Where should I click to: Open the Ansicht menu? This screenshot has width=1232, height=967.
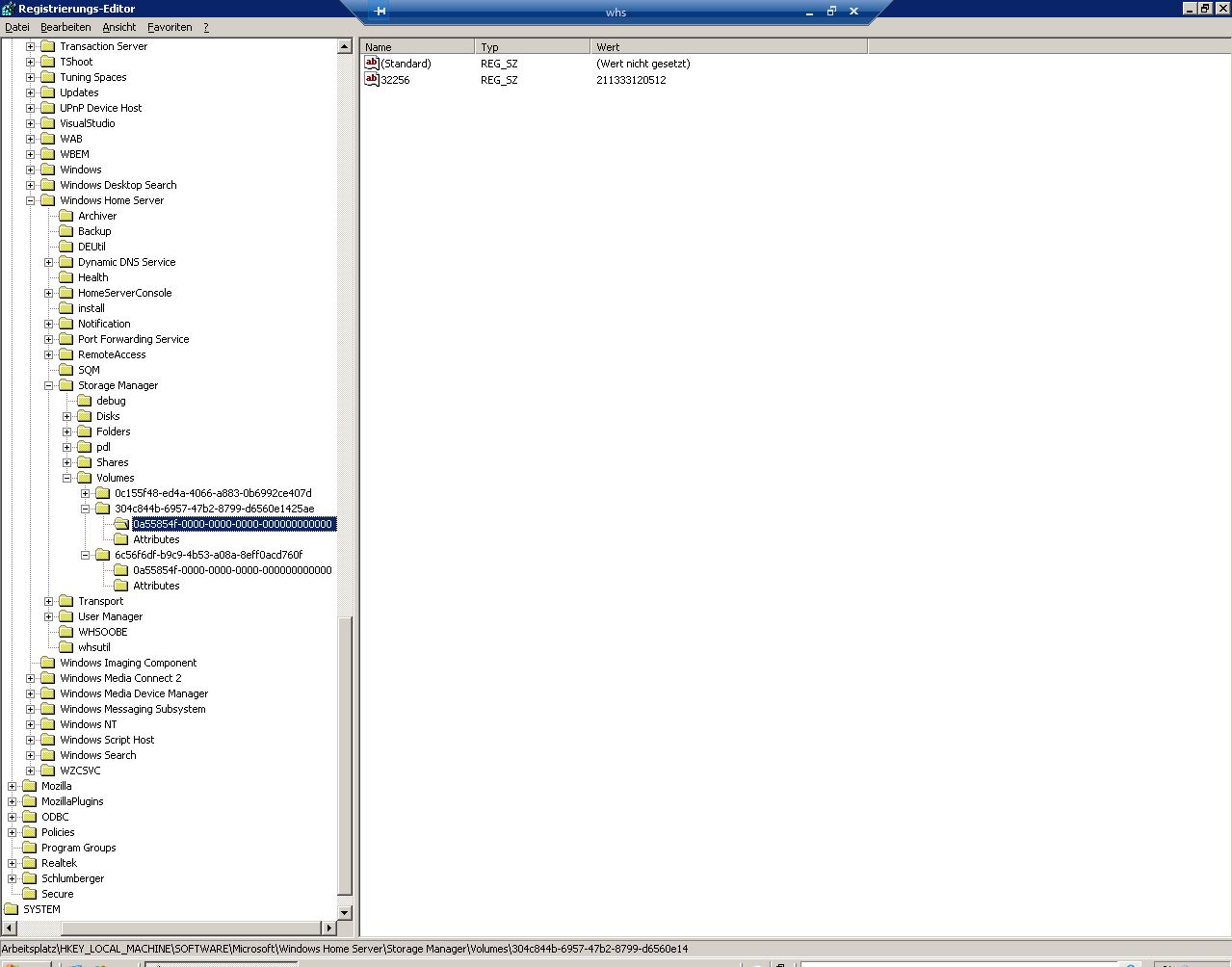point(119,27)
